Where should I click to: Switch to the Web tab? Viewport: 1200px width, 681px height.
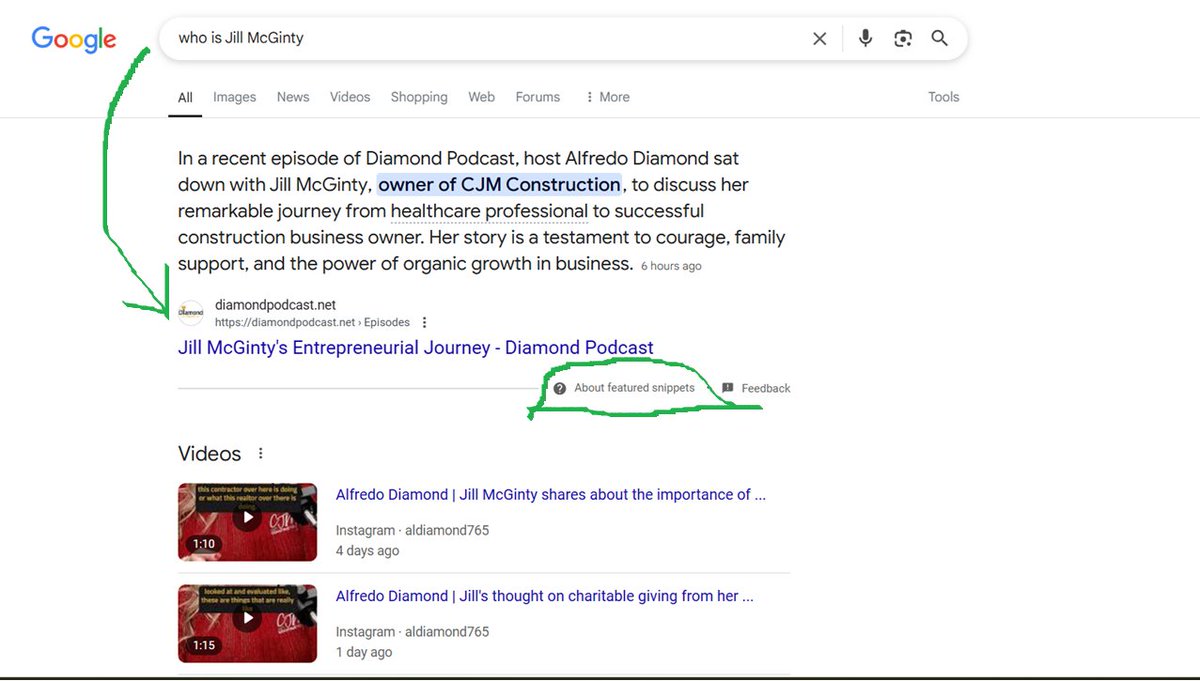coord(482,97)
